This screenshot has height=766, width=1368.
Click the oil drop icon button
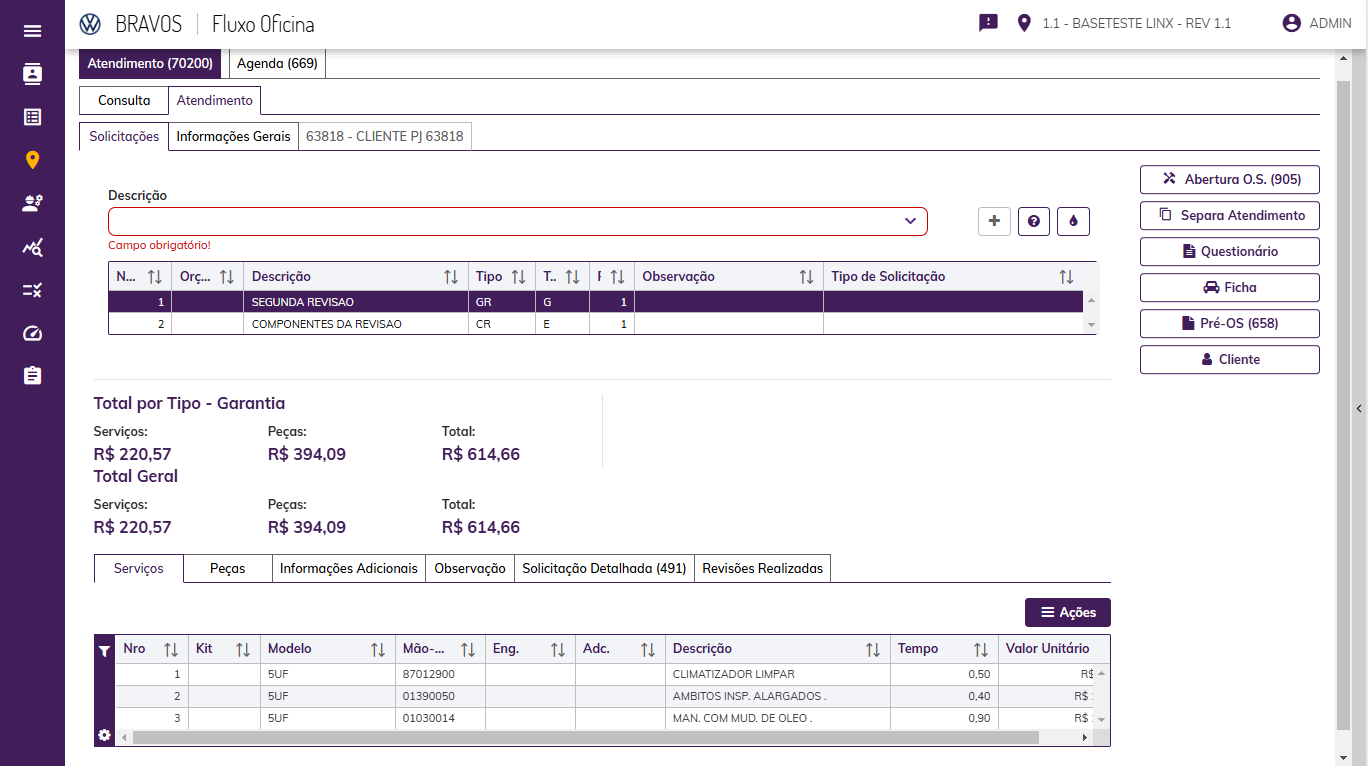click(x=1073, y=222)
